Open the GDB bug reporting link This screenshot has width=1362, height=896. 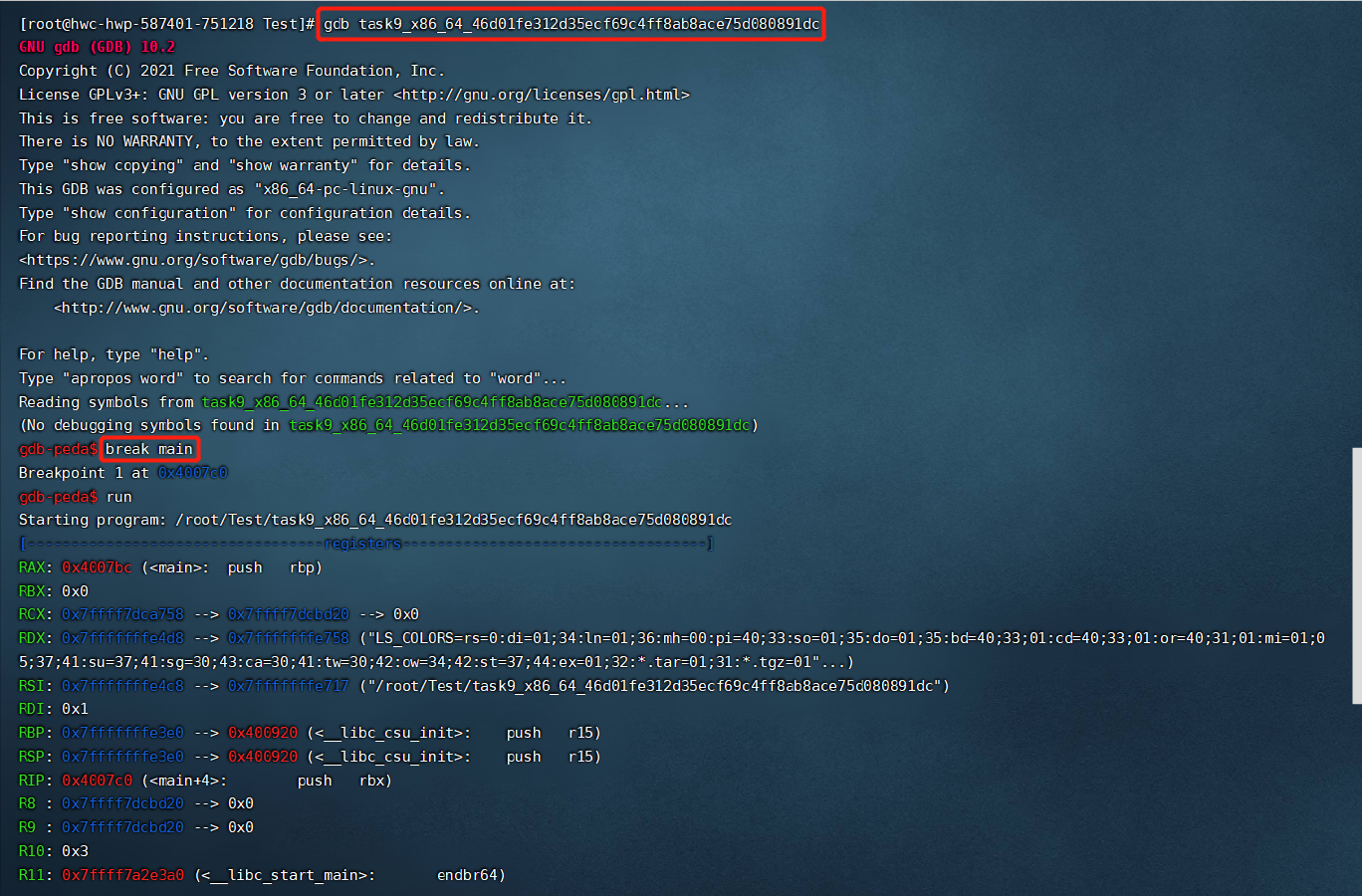195,260
